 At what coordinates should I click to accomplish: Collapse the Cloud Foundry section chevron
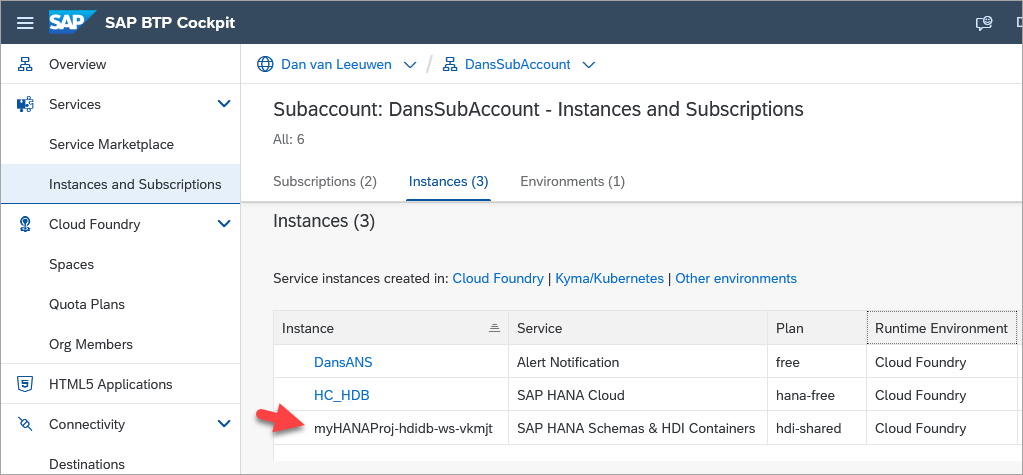pyautogui.click(x=224, y=224)
